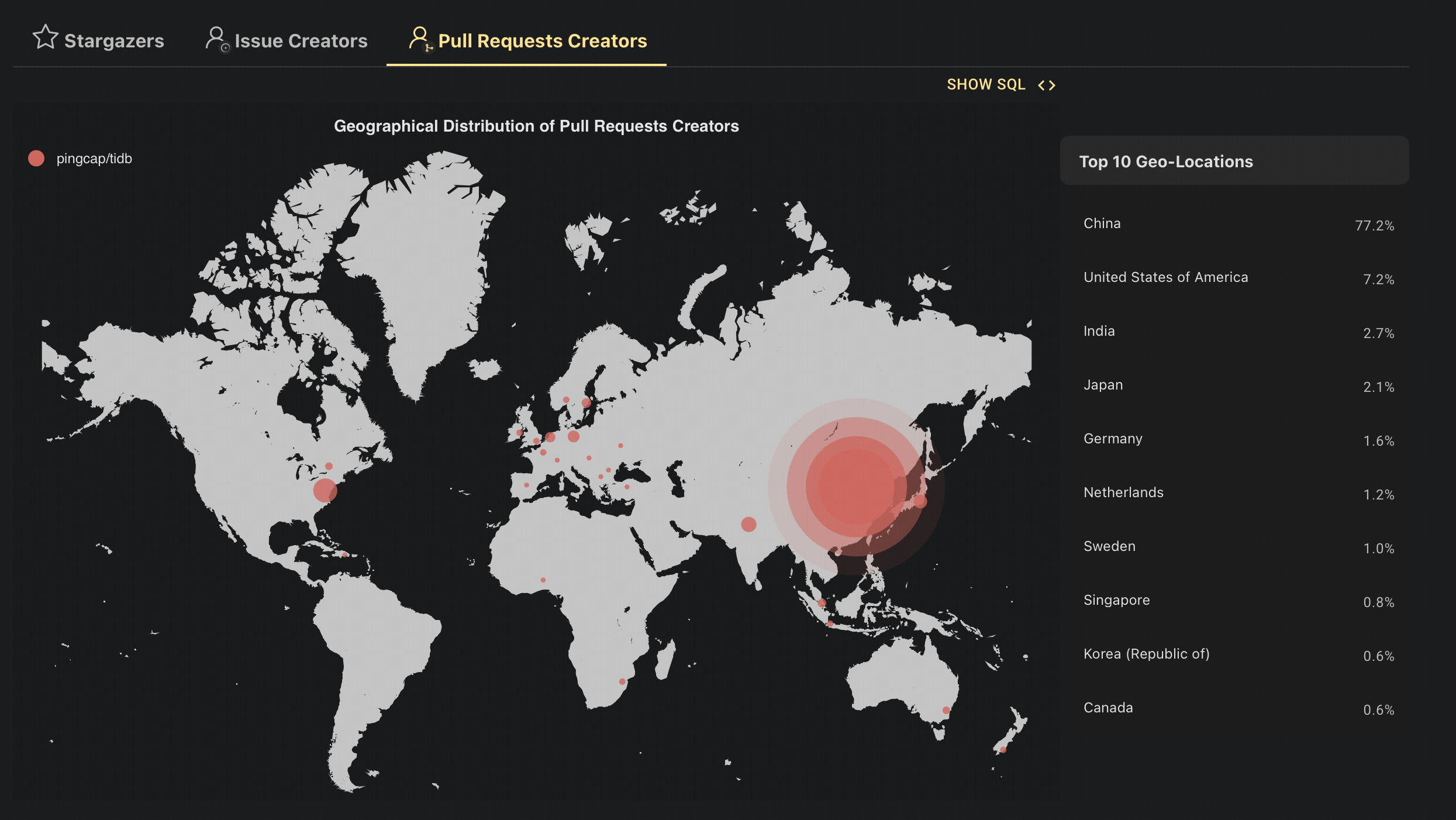The image size is (1456, 820).
Task: Click the code brackets icon beside SHOW SQL
Action: (1046, 85)
